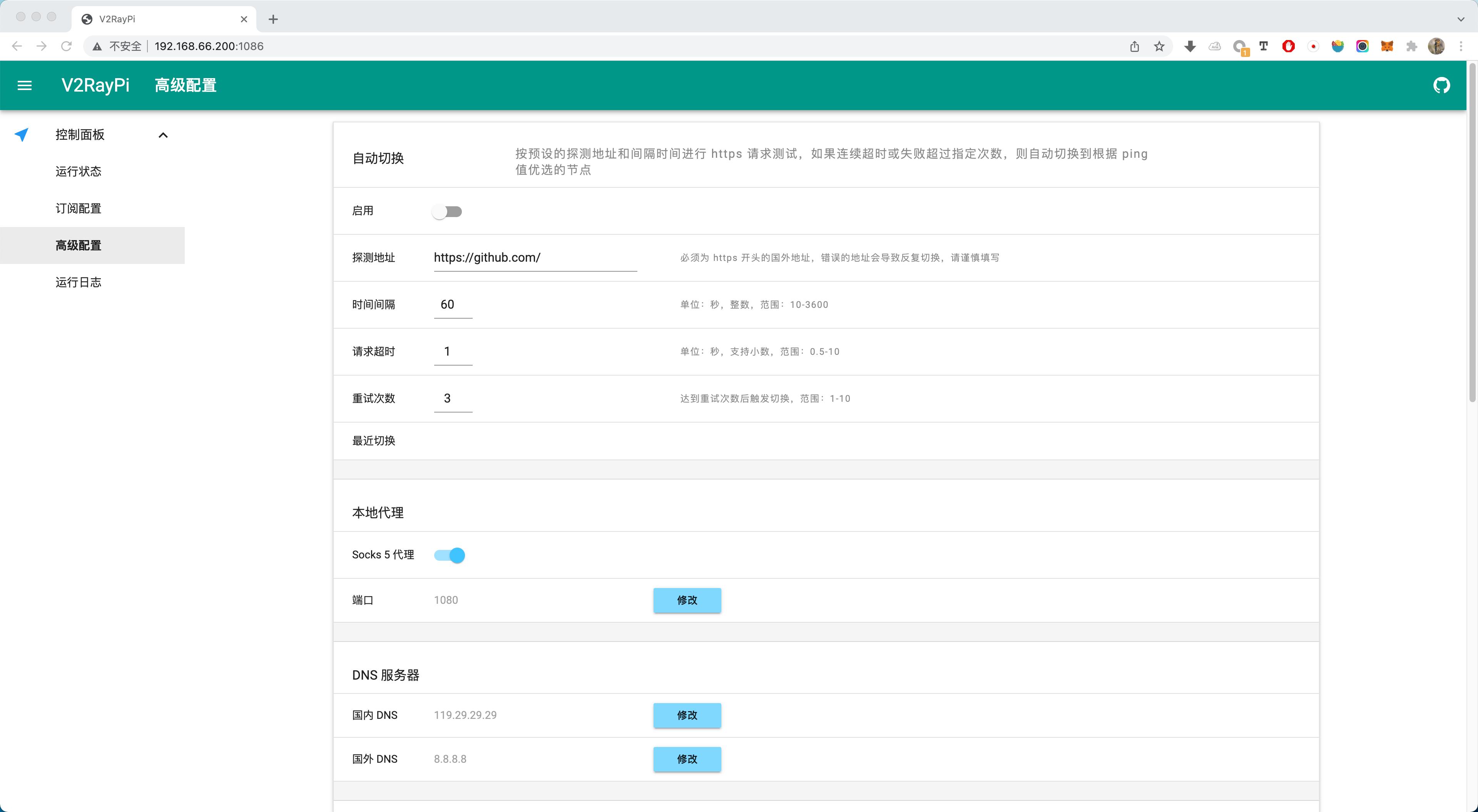Open 订阅配置 in the sidebar
Screen dimensions: 1478x812
[79, 208]
